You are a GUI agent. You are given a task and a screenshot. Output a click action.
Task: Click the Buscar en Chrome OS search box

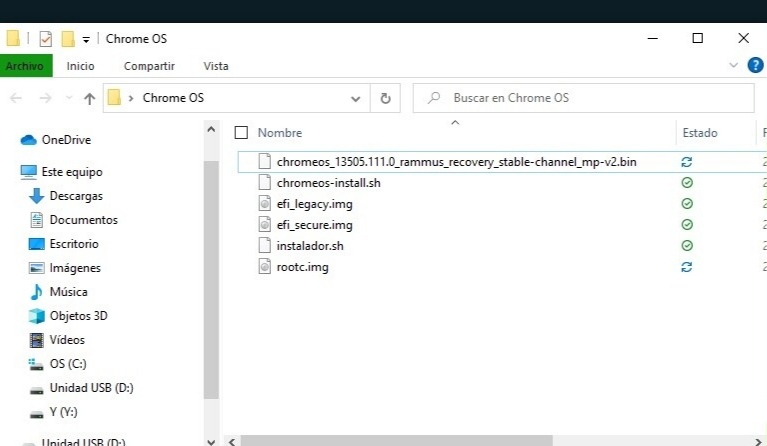pyautogui.click(x=583, y=98)
